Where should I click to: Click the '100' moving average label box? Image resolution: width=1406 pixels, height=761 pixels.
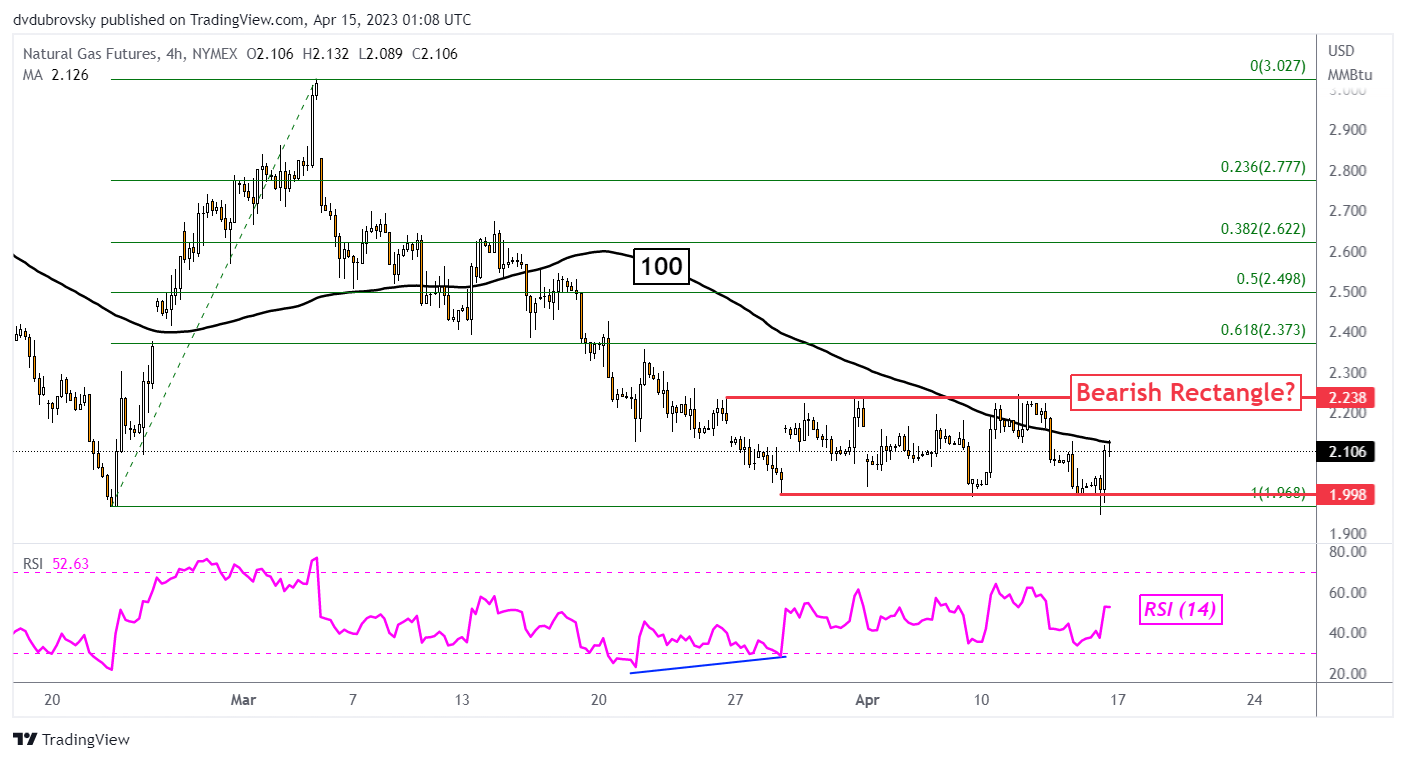[x=662, y=267]
